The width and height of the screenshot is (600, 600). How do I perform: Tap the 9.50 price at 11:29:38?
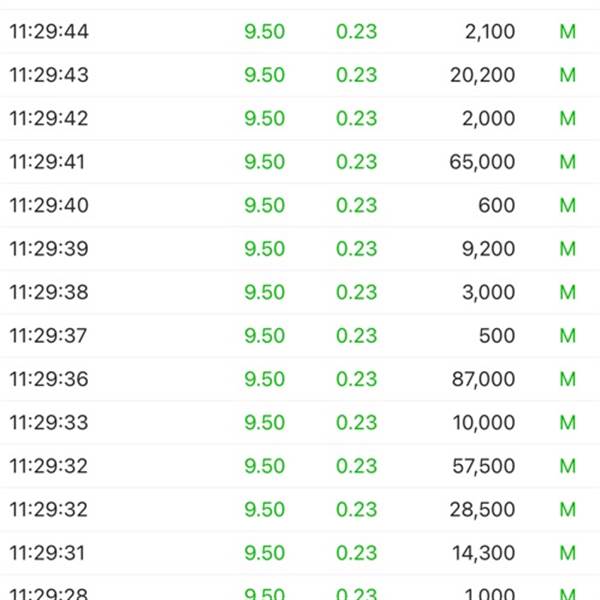(265, 292)
